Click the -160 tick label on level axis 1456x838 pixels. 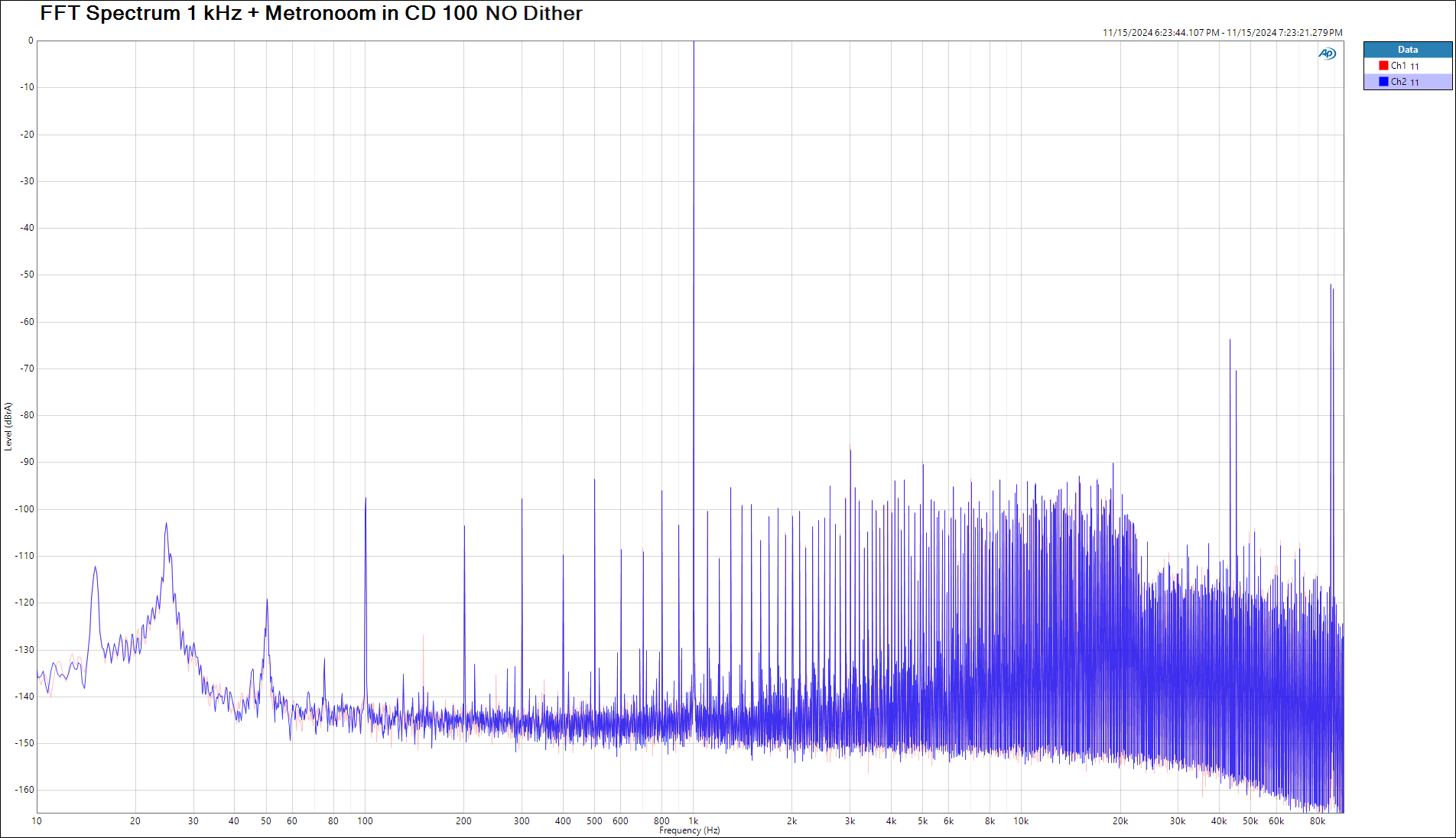tap(26, 790)
